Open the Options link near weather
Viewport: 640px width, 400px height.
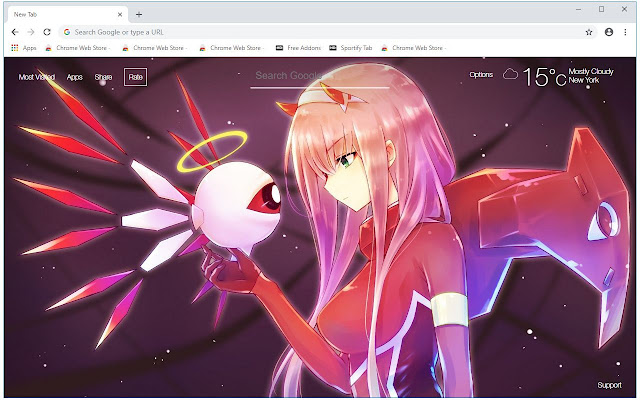pyautogui.click(x=481, y=74)
